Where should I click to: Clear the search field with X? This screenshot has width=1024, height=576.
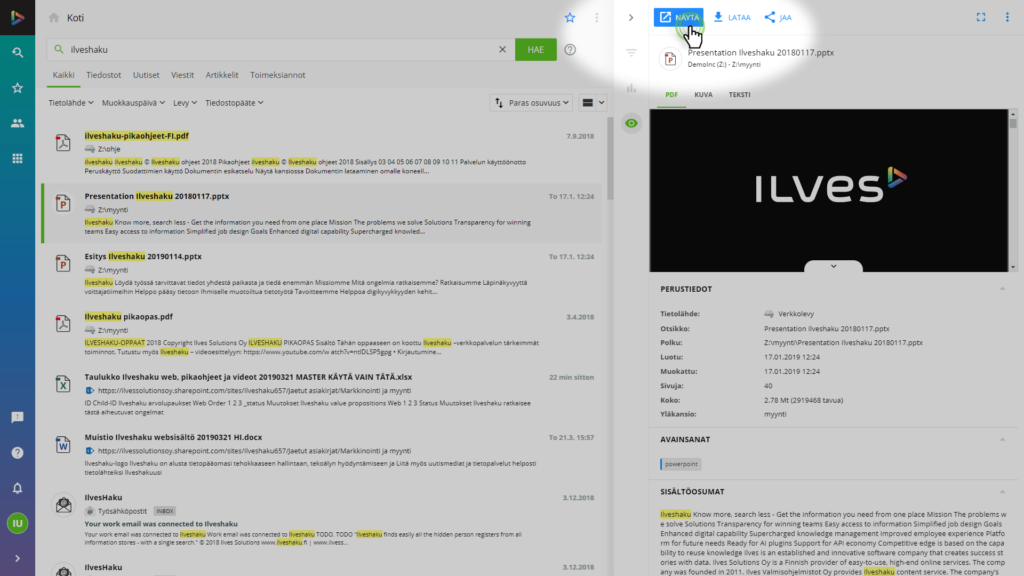pyautogui.click(x=502, y=50)
